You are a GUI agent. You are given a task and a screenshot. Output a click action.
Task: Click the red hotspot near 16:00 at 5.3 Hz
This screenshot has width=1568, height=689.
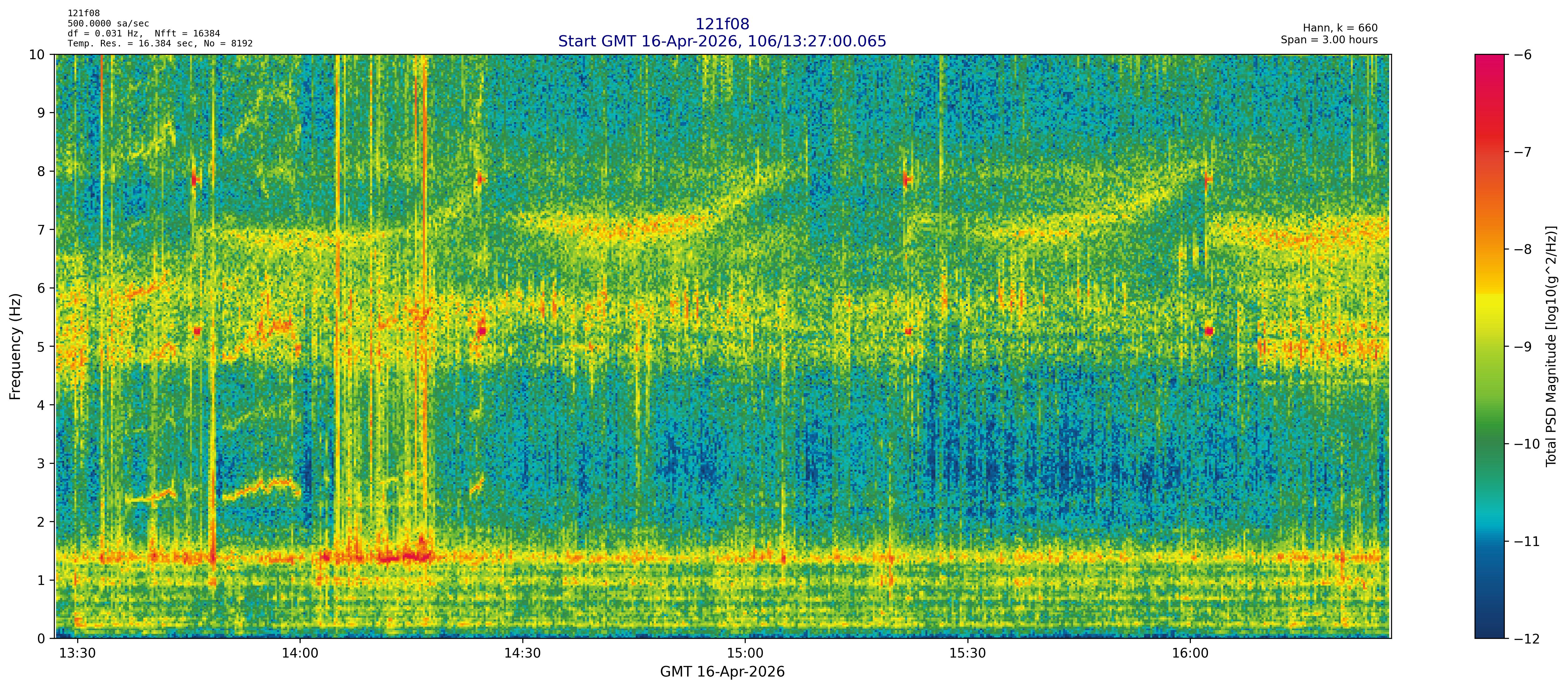click(1209, 331)
